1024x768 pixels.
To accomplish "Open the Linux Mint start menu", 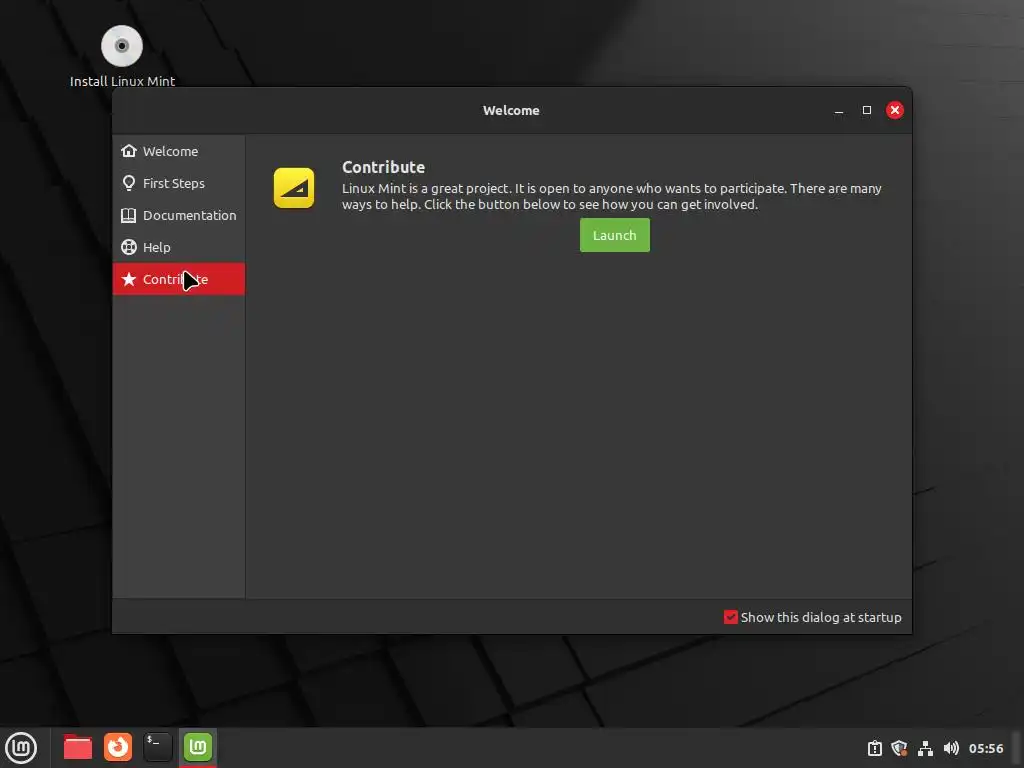I will tap(21, 748).
